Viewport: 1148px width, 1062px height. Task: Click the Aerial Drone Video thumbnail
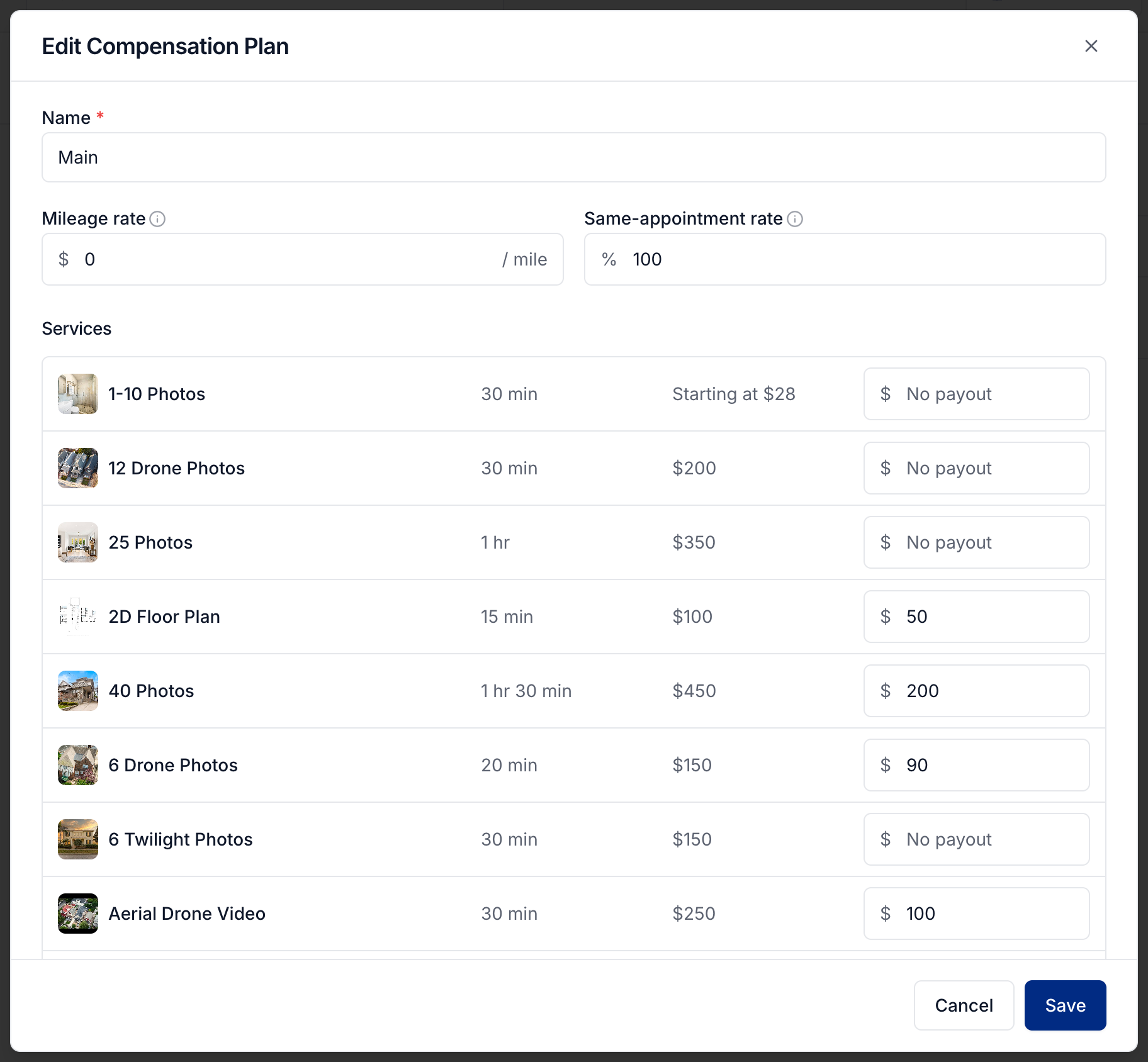[78, 914]
